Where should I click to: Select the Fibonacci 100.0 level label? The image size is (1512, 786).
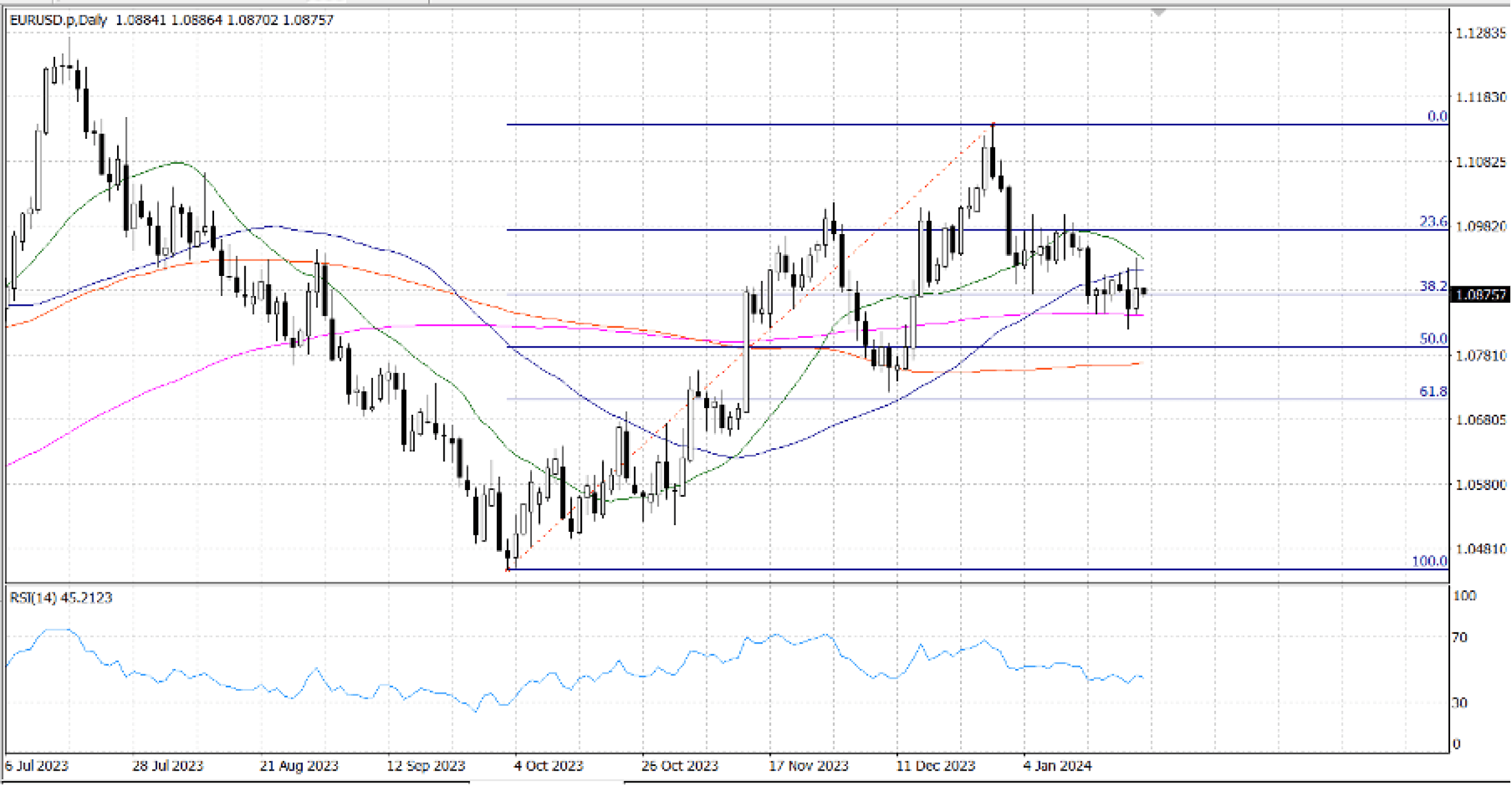(1429, 561)
